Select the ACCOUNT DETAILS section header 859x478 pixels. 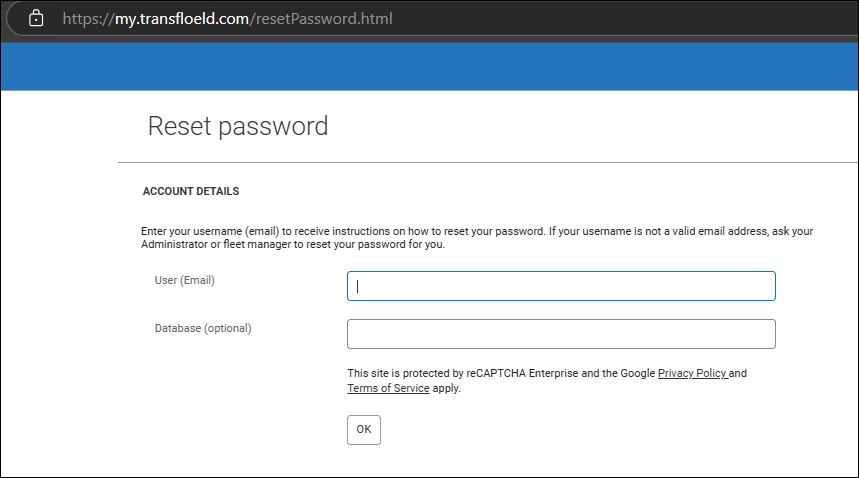pos(191,191)
